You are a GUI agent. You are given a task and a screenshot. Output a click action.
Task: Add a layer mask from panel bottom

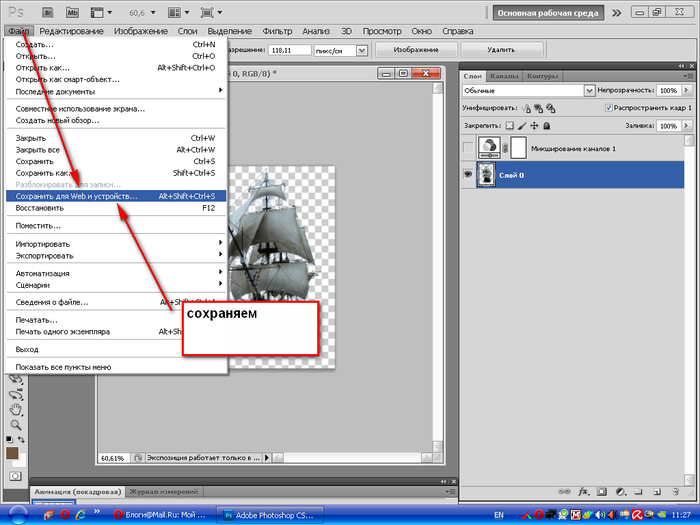[602, 491]
